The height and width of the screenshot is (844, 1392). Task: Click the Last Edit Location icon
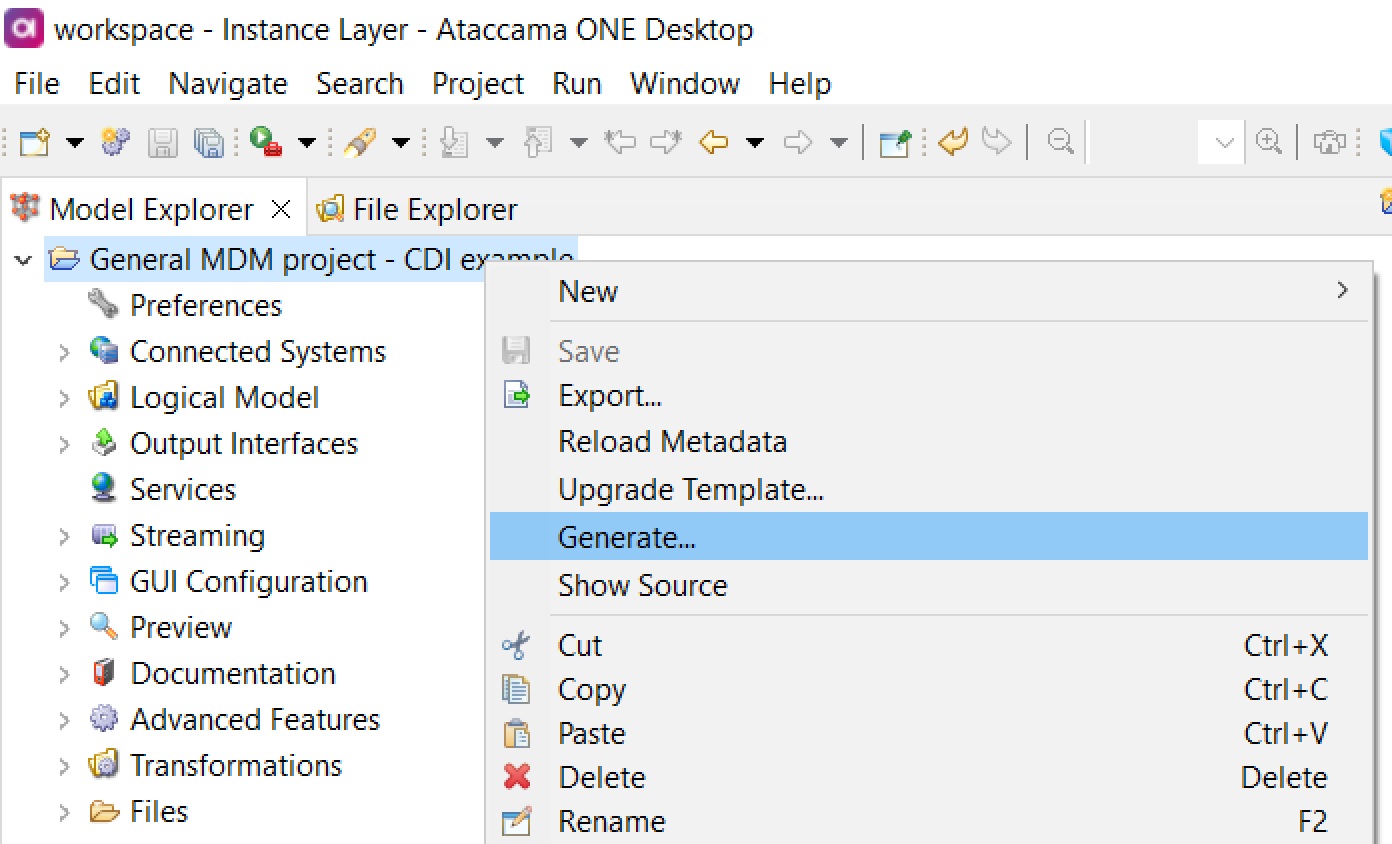pos(620,143)
